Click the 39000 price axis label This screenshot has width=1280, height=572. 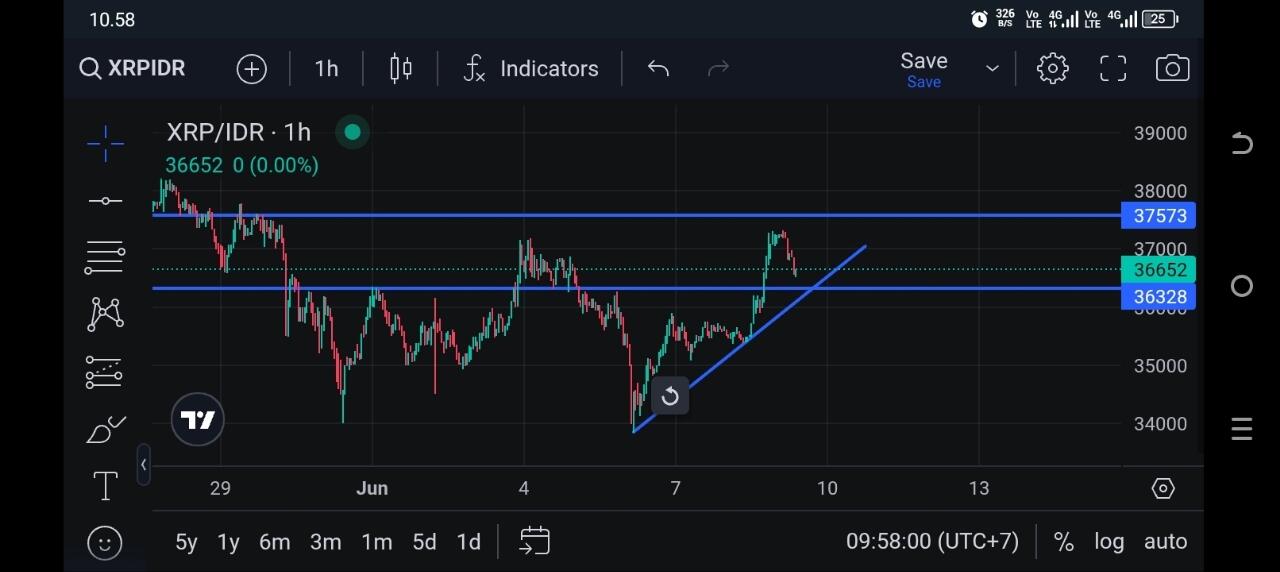tap(1160, 133)
